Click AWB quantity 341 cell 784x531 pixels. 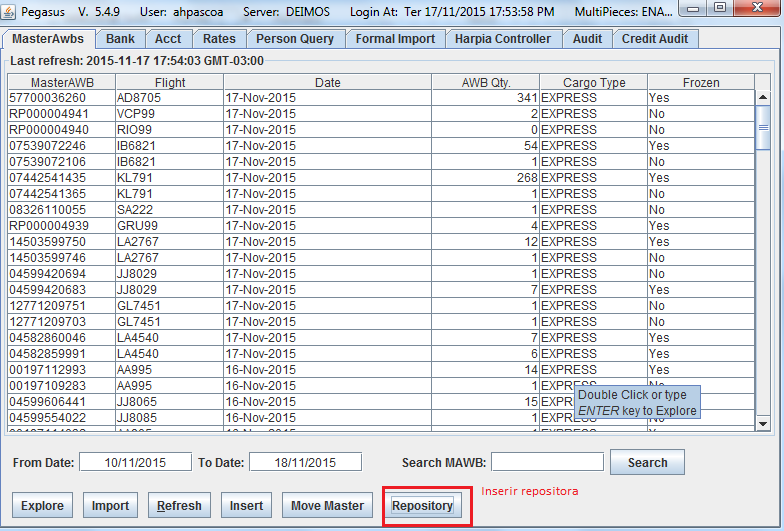(x=486, y=98)
